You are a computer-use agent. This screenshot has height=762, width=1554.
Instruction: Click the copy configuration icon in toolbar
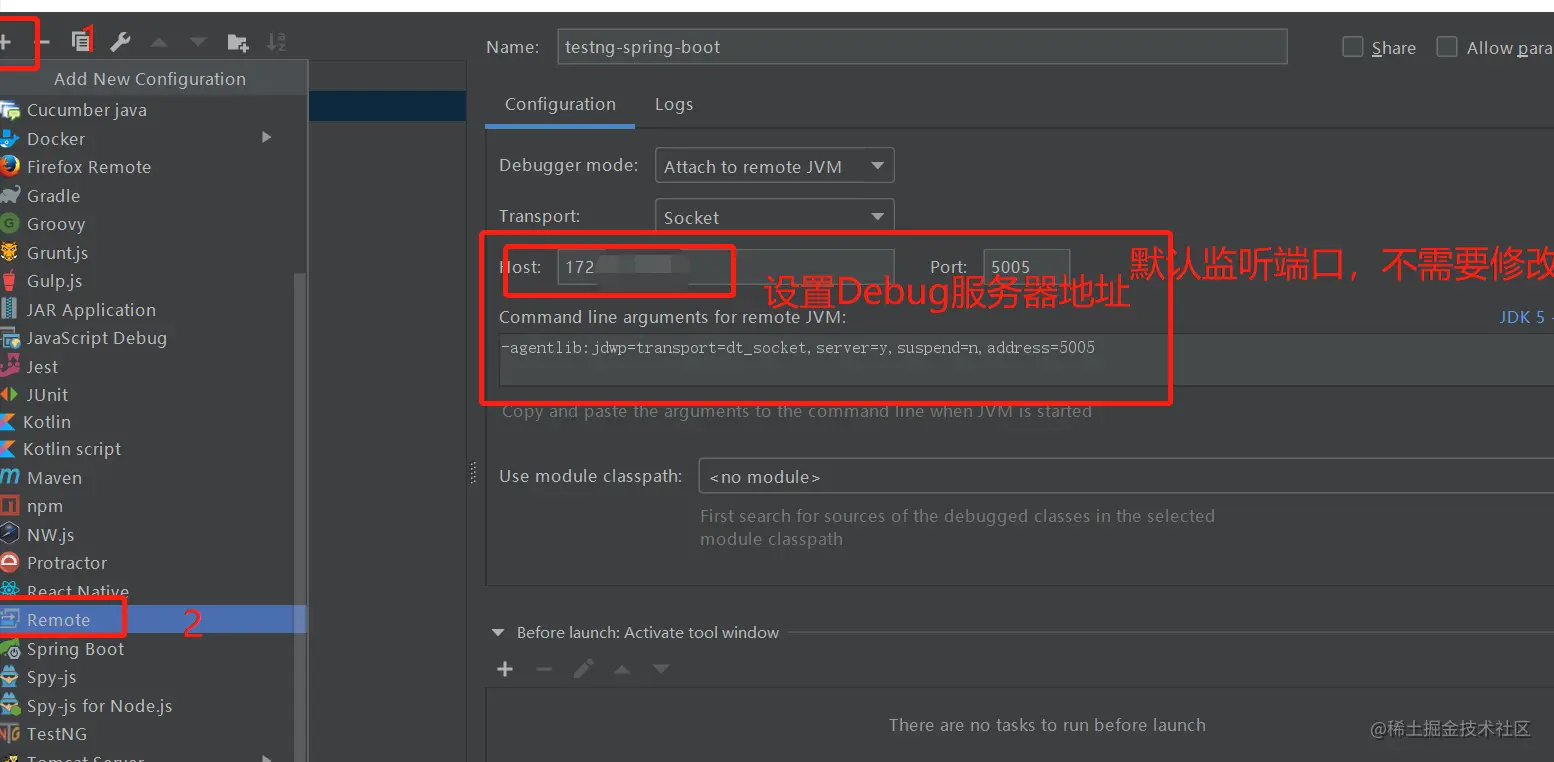[81, 42]
